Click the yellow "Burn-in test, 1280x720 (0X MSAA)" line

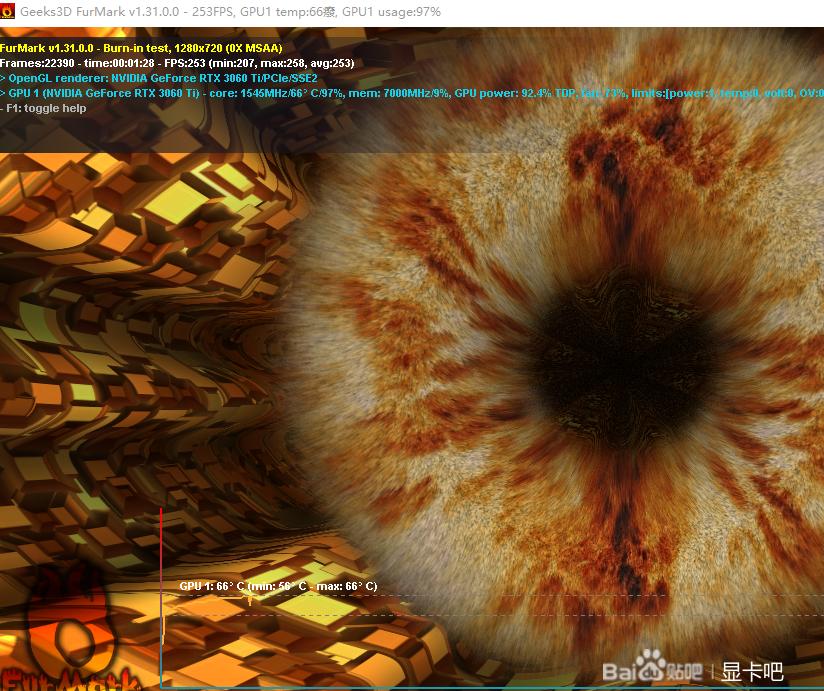pyautogui.click(x=141, y=48)
